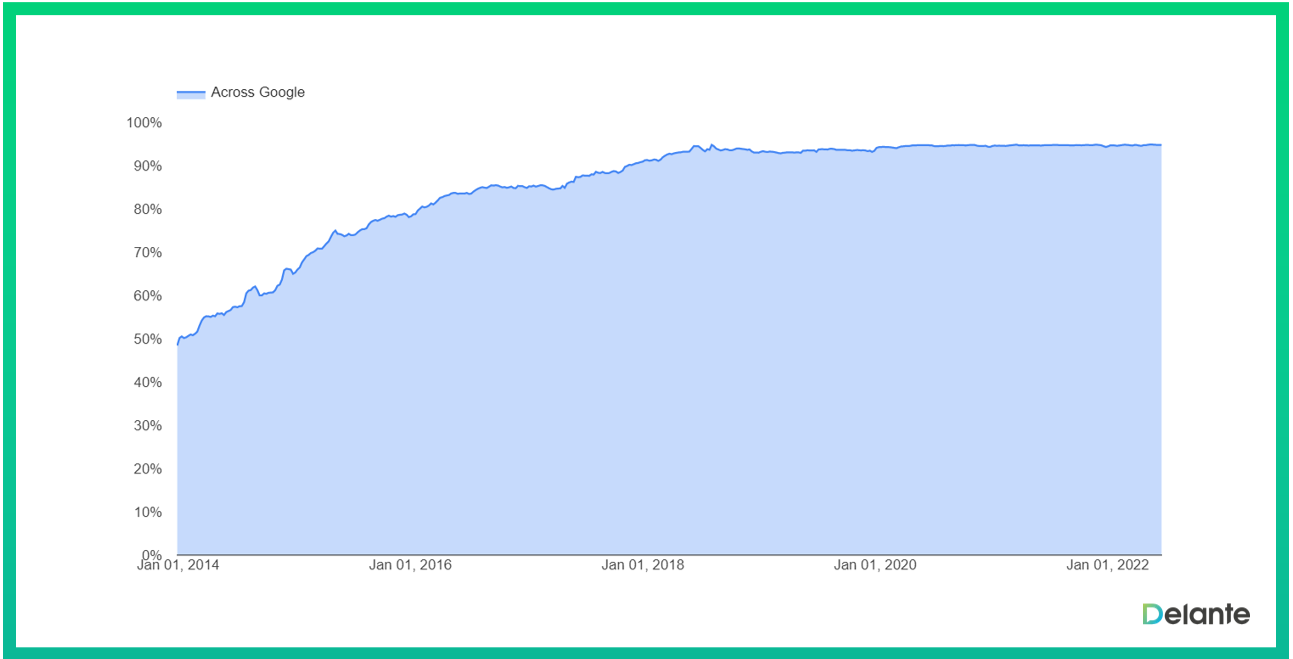Select the Jan 01, 2018 axis date
This screenshot has width=1293, height=659.
(x=642, y=565)
